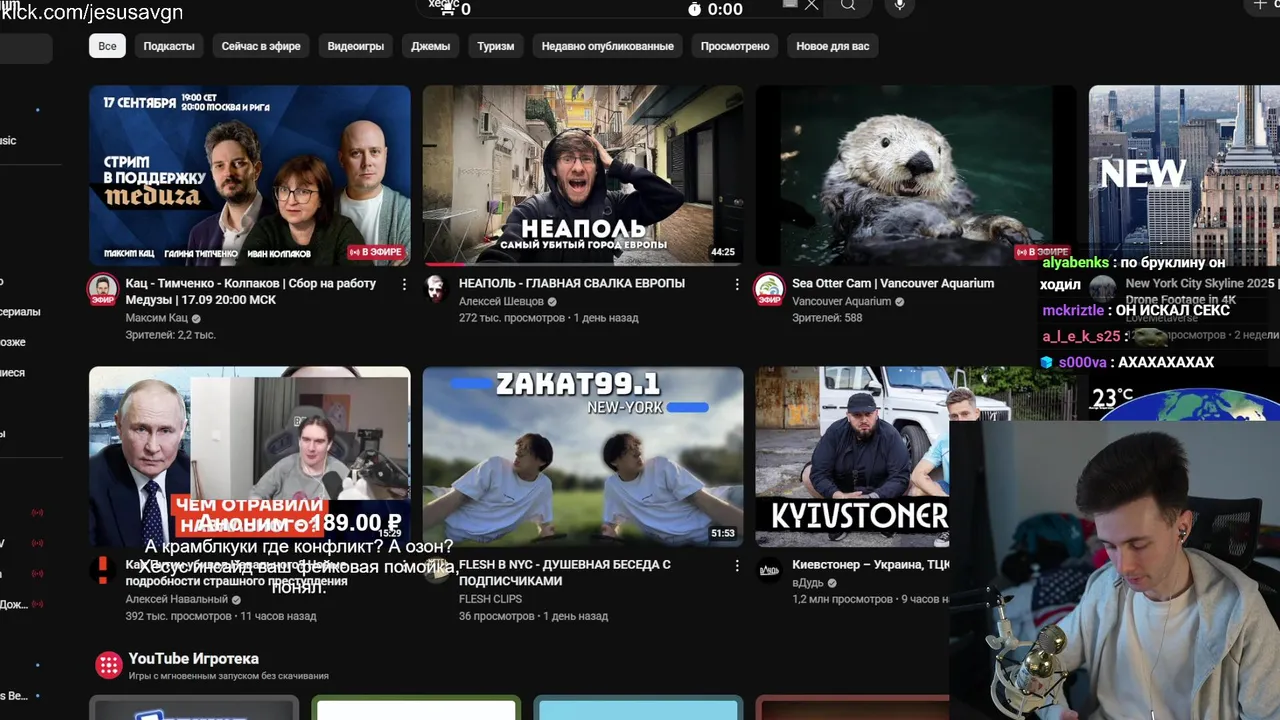Click the plus create icon in the top bar
1280x720 pixels.
[x=1259, y=5]
